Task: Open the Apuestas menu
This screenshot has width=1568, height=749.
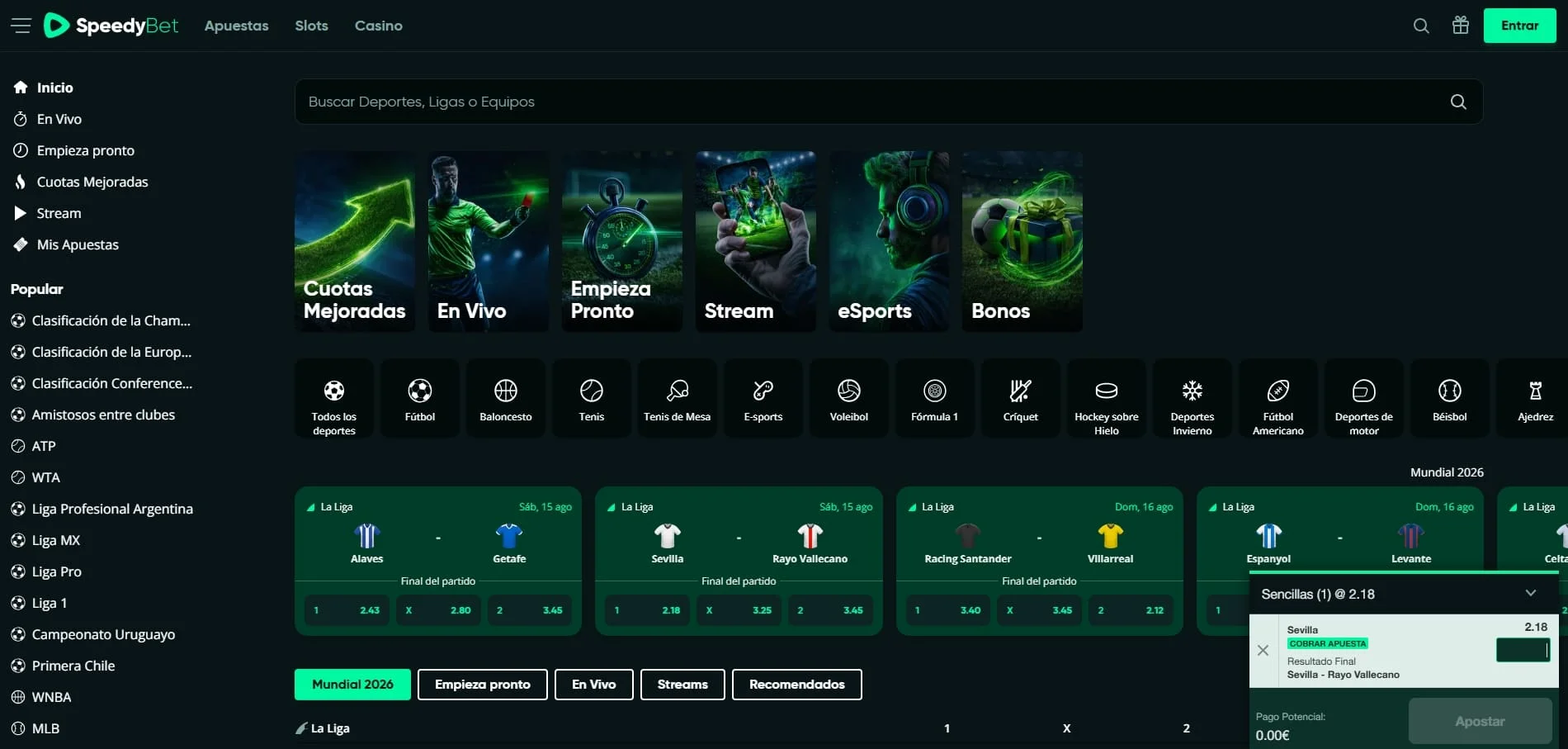Action: [237, 26]
